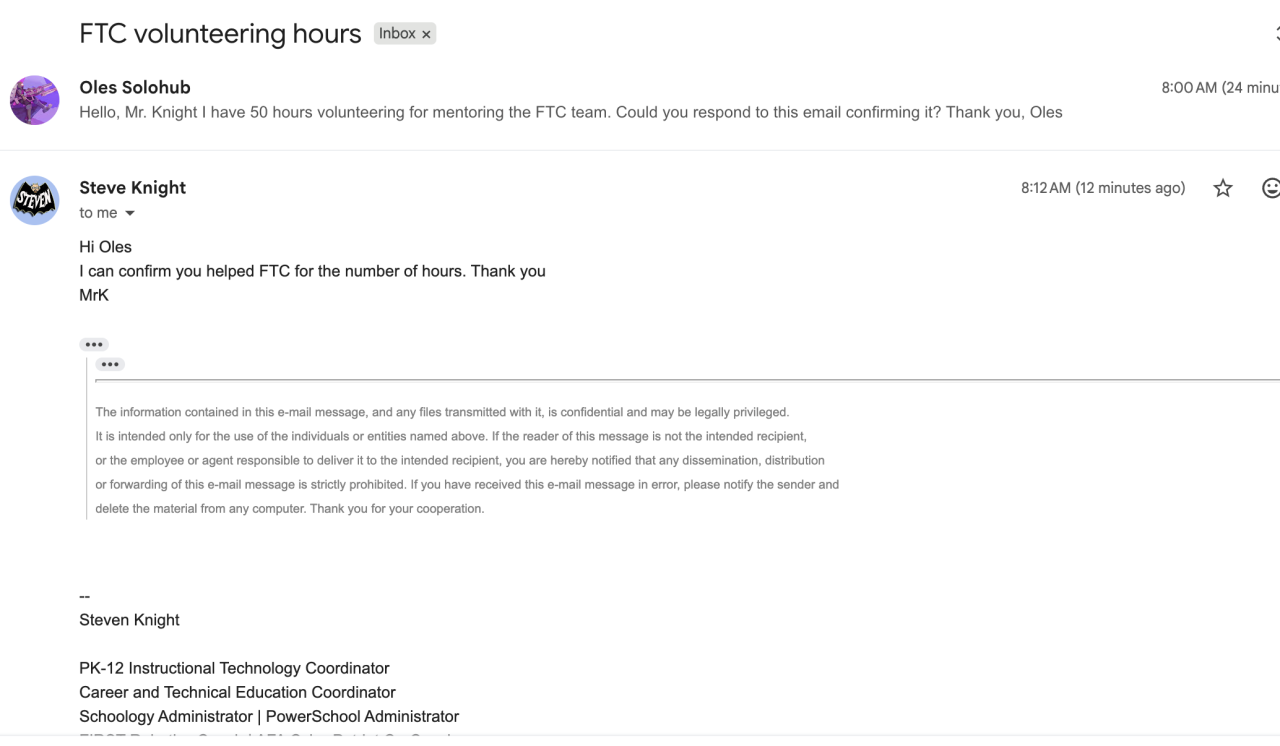Click the "Steven Knight" signature name
This screenshot has height=746, width=1280.
(130, 620)
